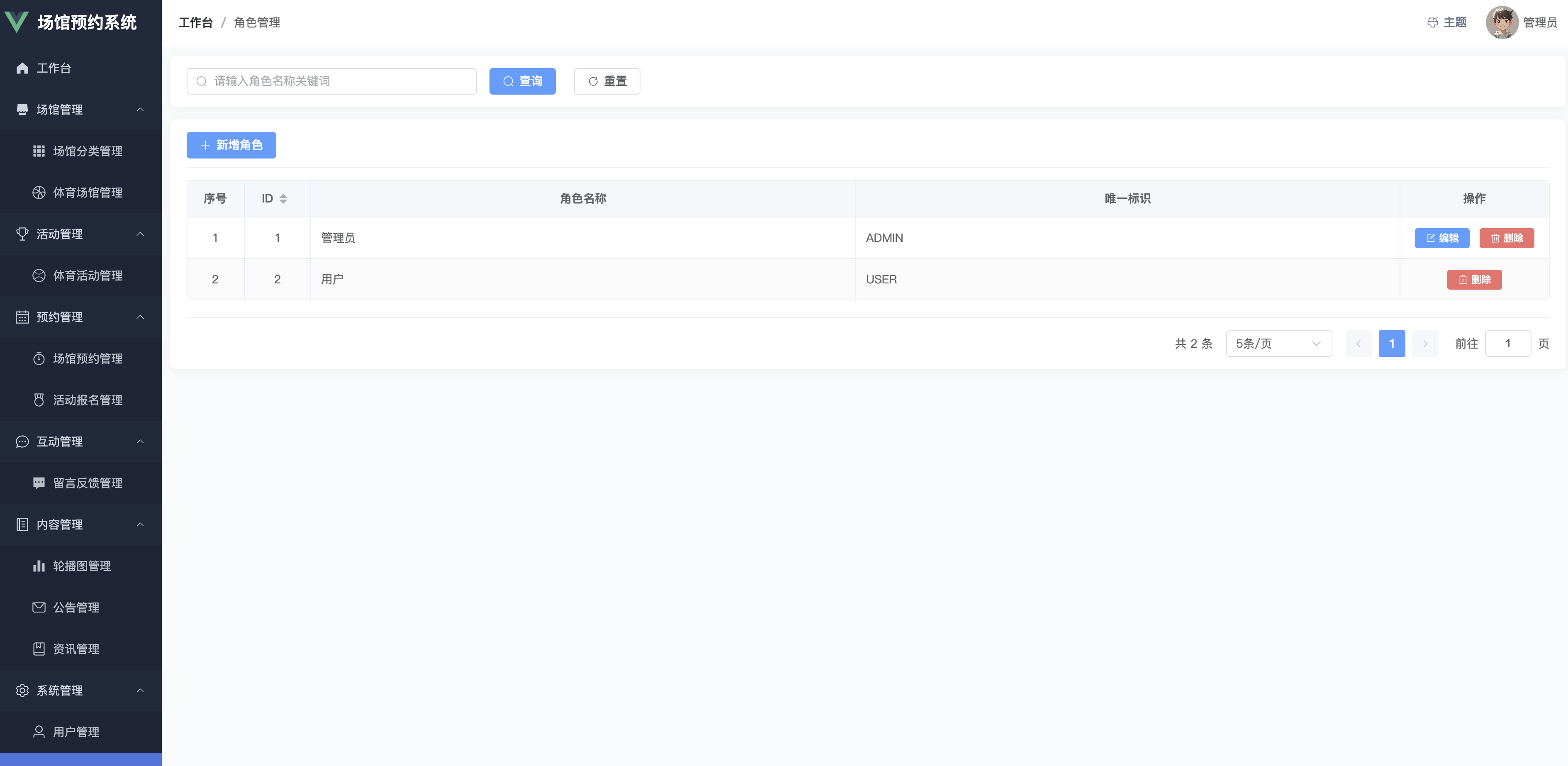Viewport: 1568px width, 766px height.
Task: Click the administrator avatar picture
Action: pyautogui.click(x=1502, y=22)
